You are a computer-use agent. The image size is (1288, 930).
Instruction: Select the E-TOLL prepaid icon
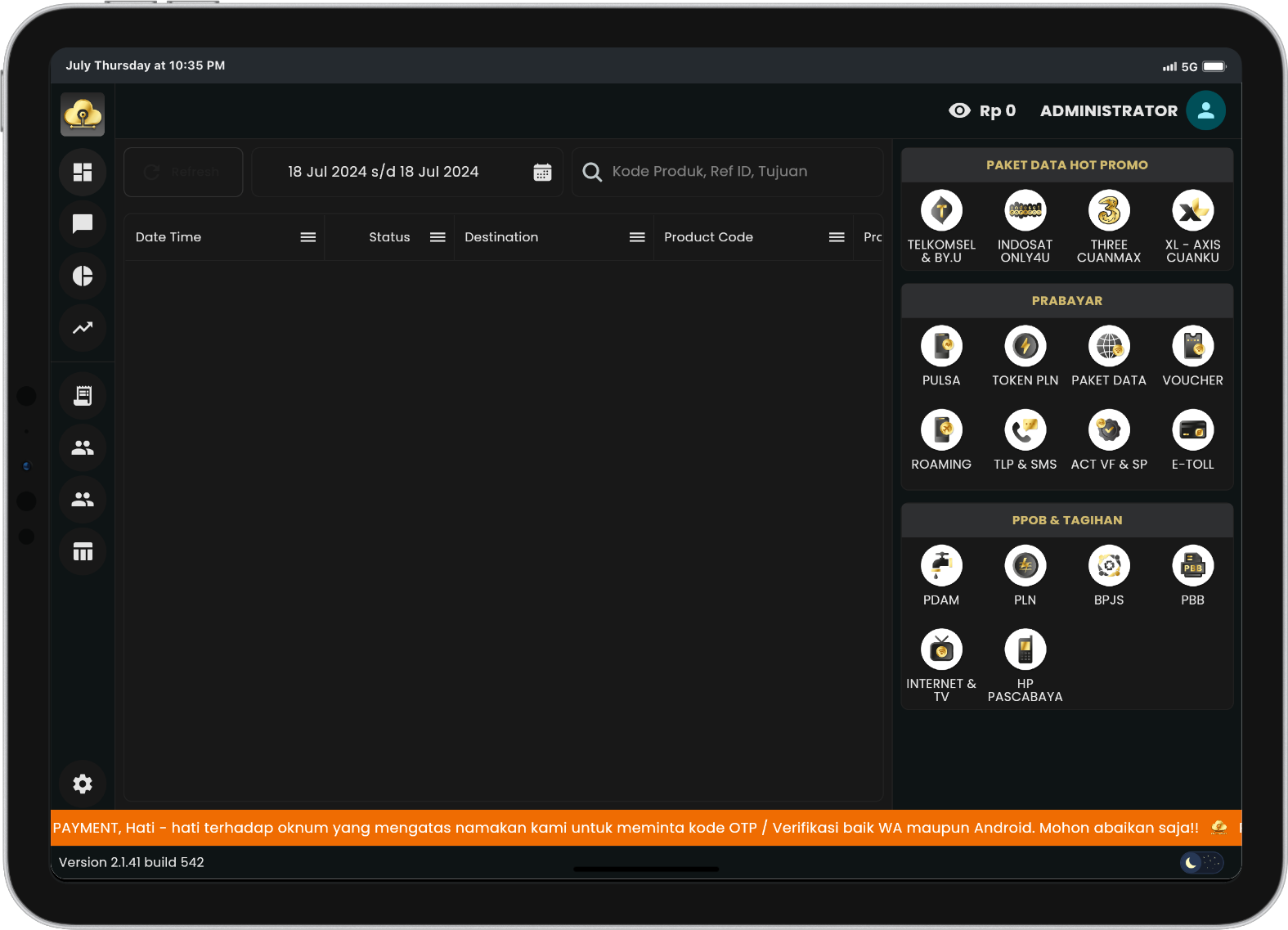pos(1192,430)
